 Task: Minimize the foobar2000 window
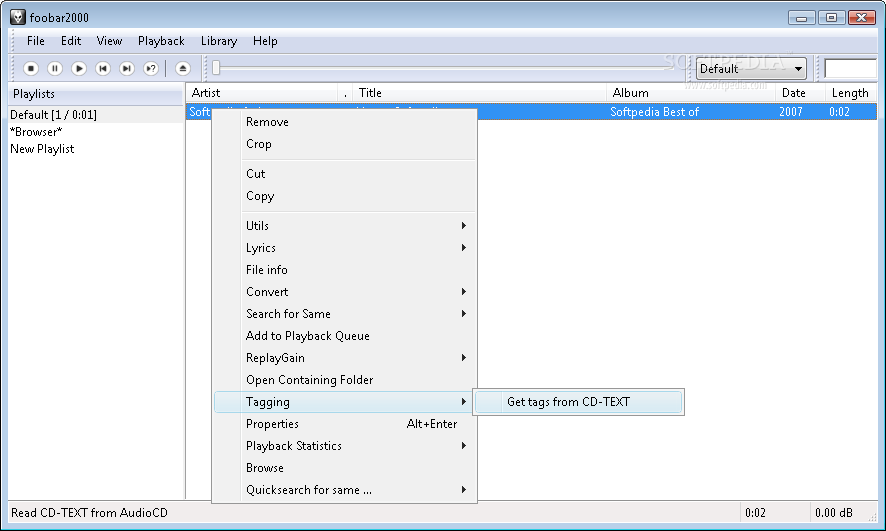(x=801, y=18)
